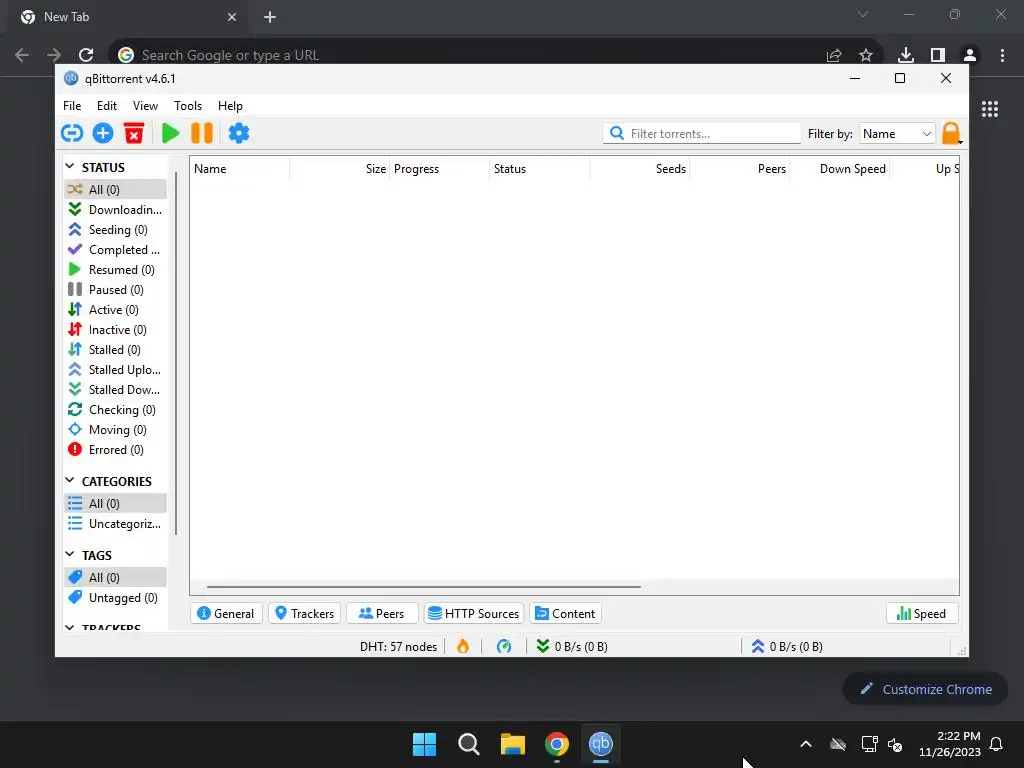Click the sidebar vertical scrollbar
This screenshot has height=768, width=1024.
click(x=176, y=353)
